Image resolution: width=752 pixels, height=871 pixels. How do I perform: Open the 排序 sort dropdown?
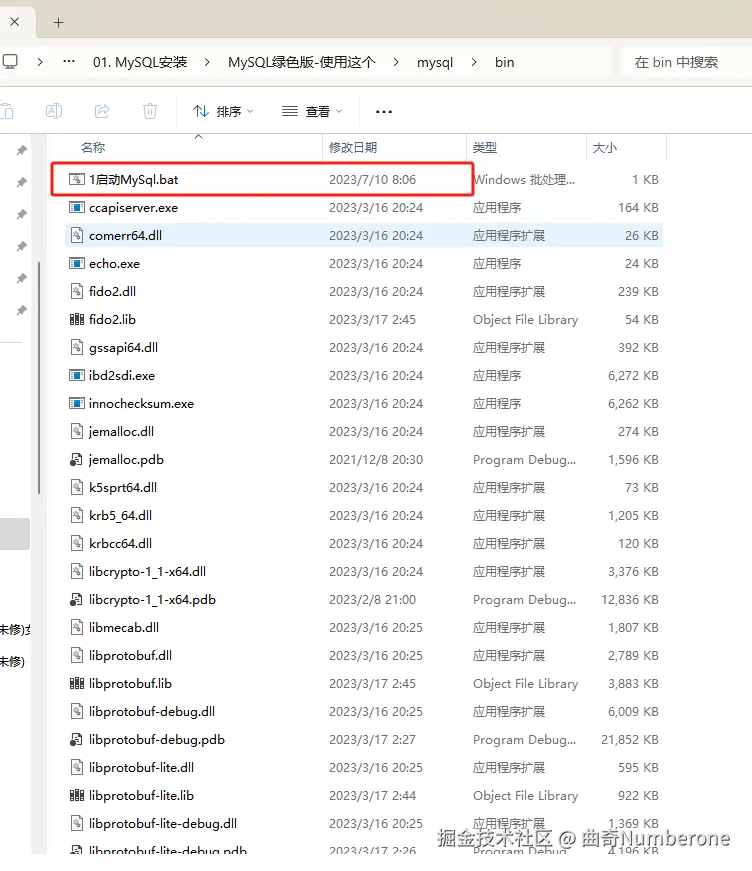223,112
